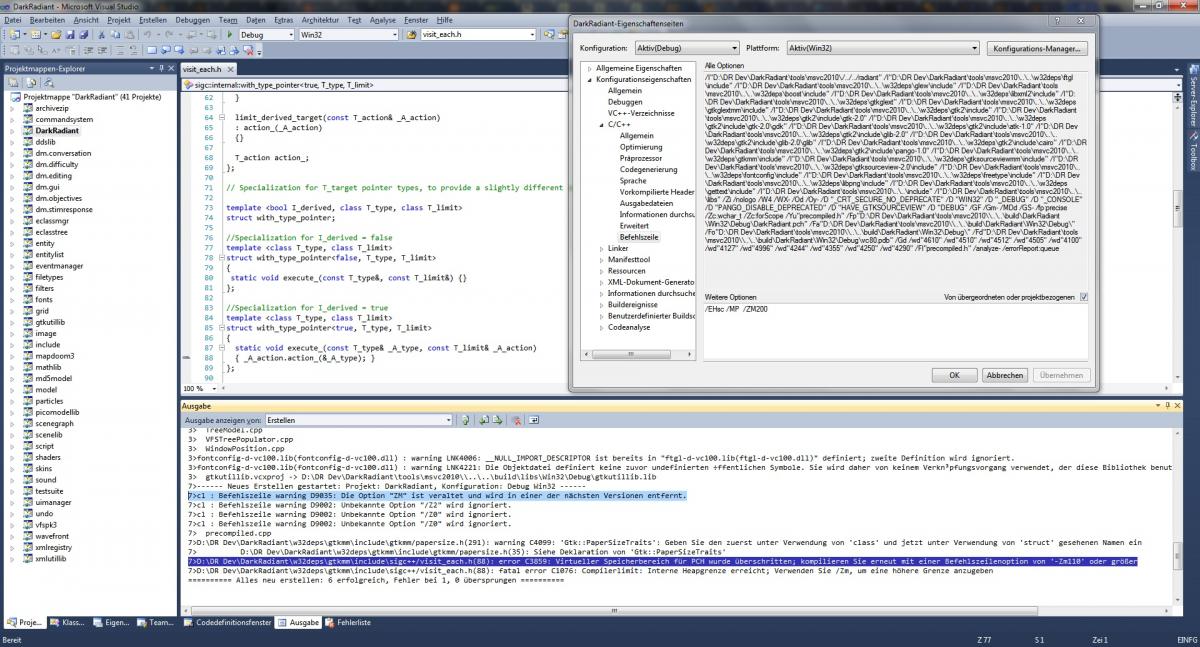Switch to the Codedefinitionsfenster tab
This screenshot has height=647, width=1200.
(228, 622)
